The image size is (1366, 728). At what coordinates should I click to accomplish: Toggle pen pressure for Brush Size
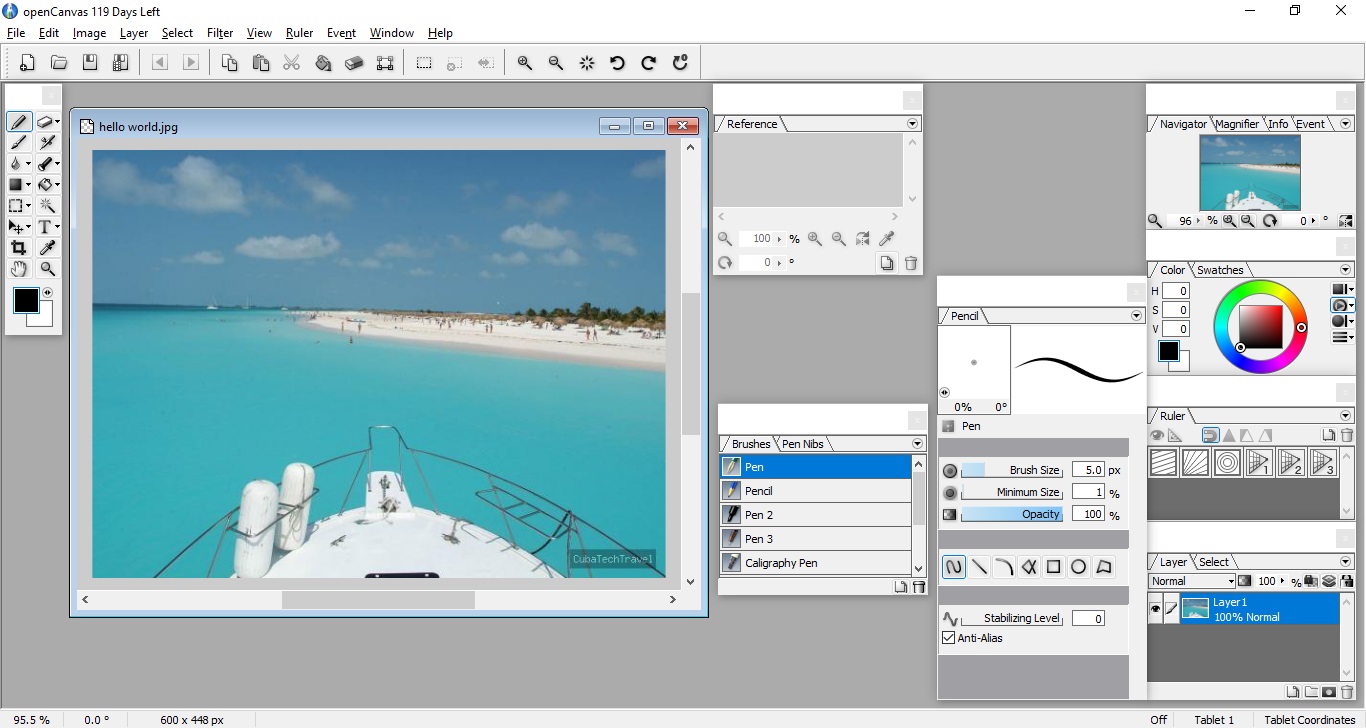(950, 470)
